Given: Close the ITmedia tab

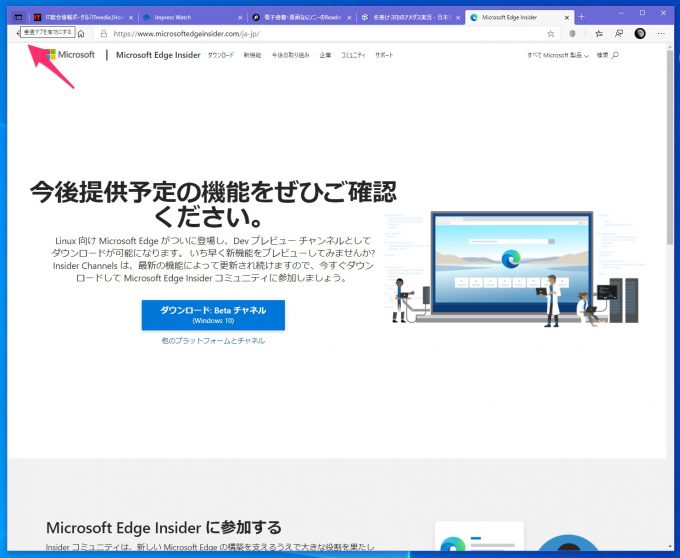Looking at the screenshot, I should (131, 18).
